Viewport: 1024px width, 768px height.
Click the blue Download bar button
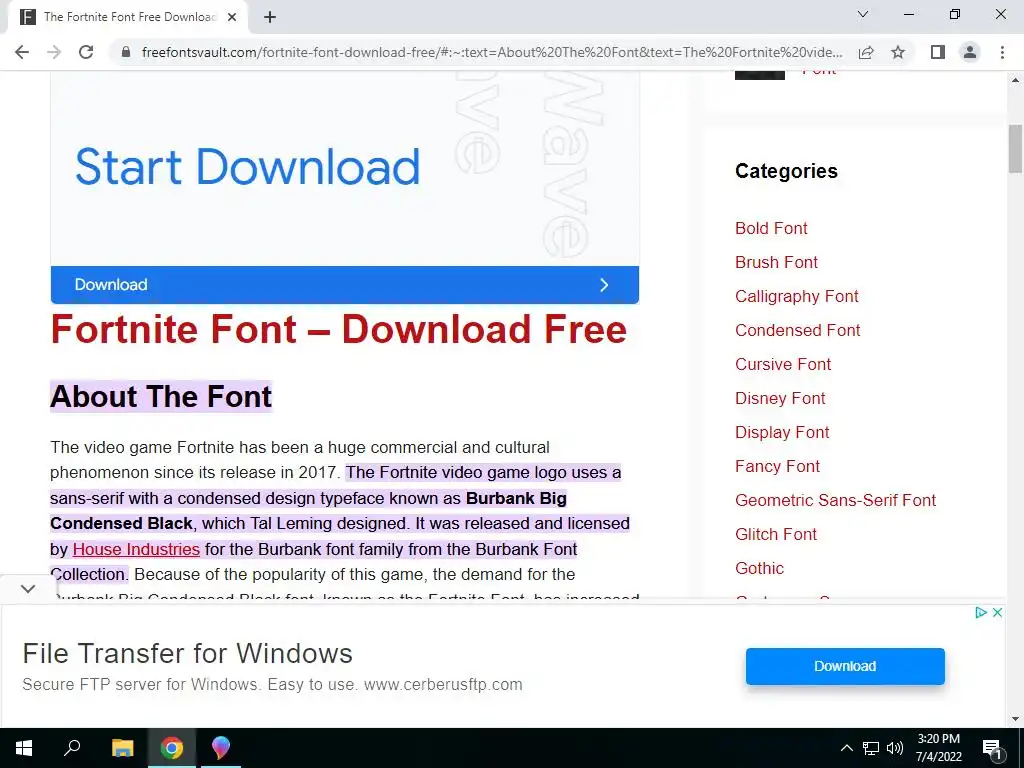(x=345, y=285)
